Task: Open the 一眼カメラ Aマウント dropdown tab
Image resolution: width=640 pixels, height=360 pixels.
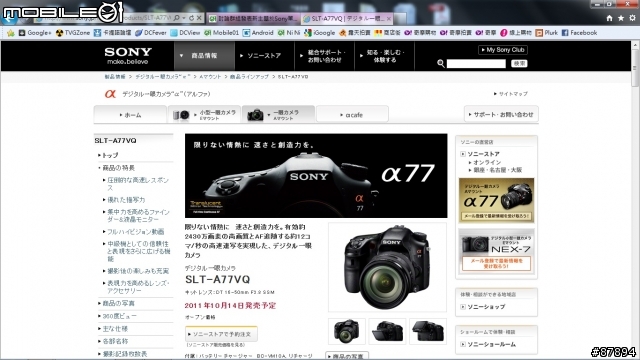Action: coord(278,114)
